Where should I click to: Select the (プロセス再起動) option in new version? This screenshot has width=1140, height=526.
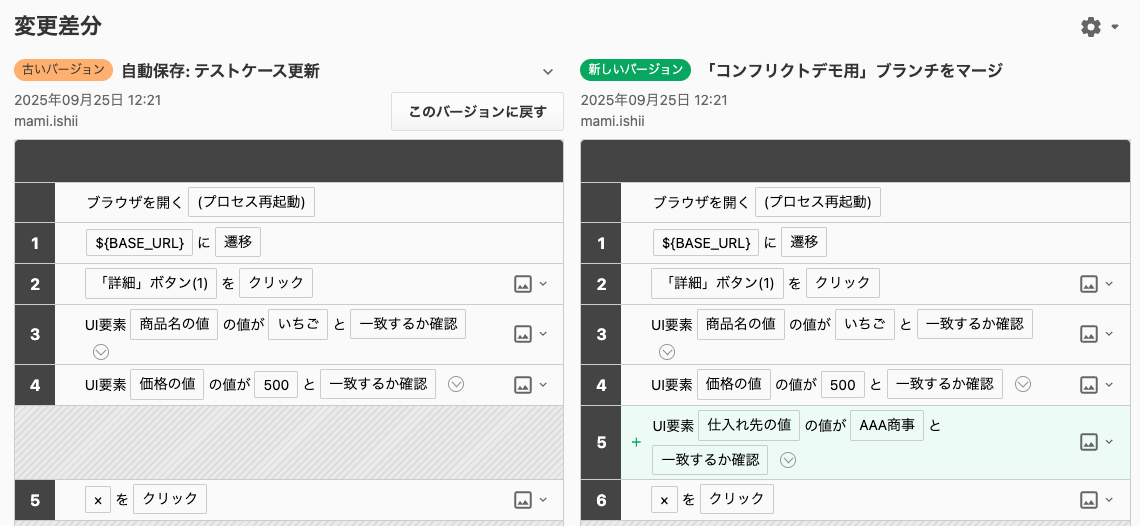(818, 202)
